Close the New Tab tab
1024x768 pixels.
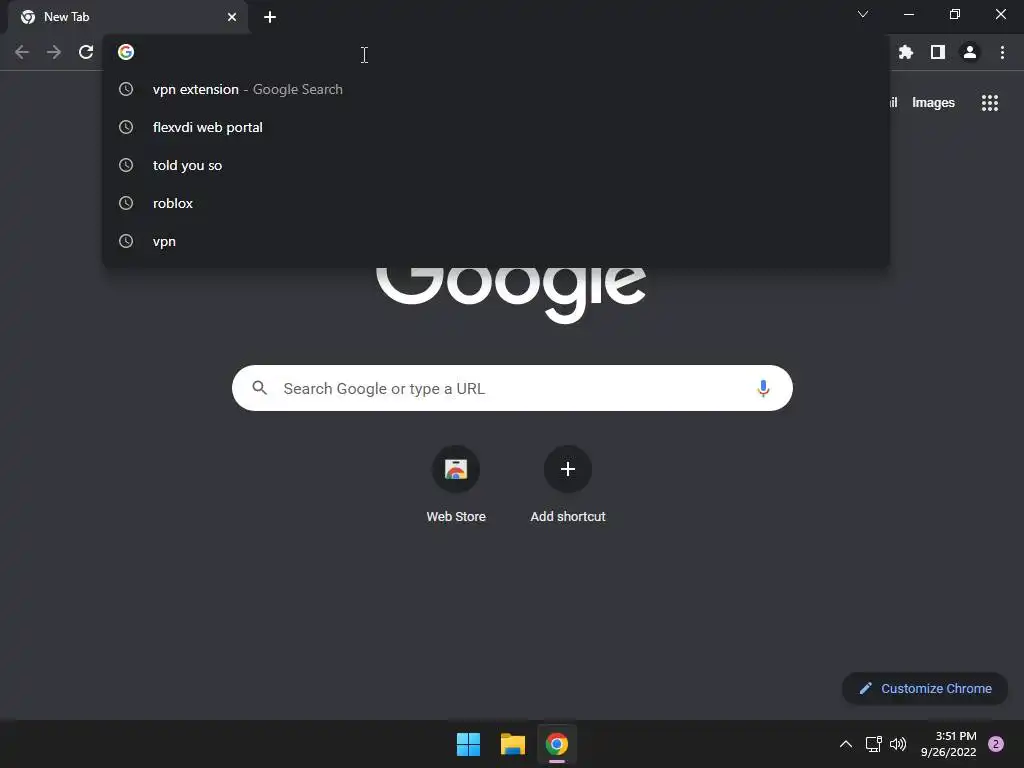[232, 17]
